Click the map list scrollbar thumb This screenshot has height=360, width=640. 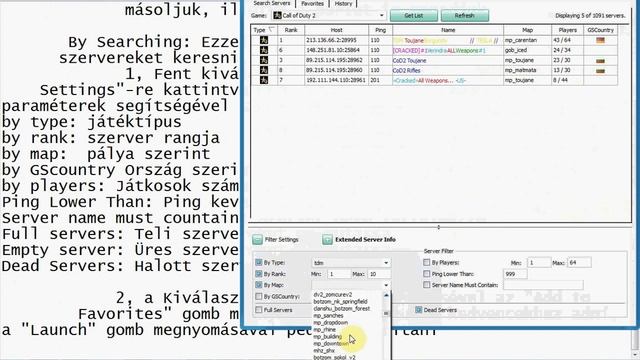pyautogui.click(x=386, y=313)
